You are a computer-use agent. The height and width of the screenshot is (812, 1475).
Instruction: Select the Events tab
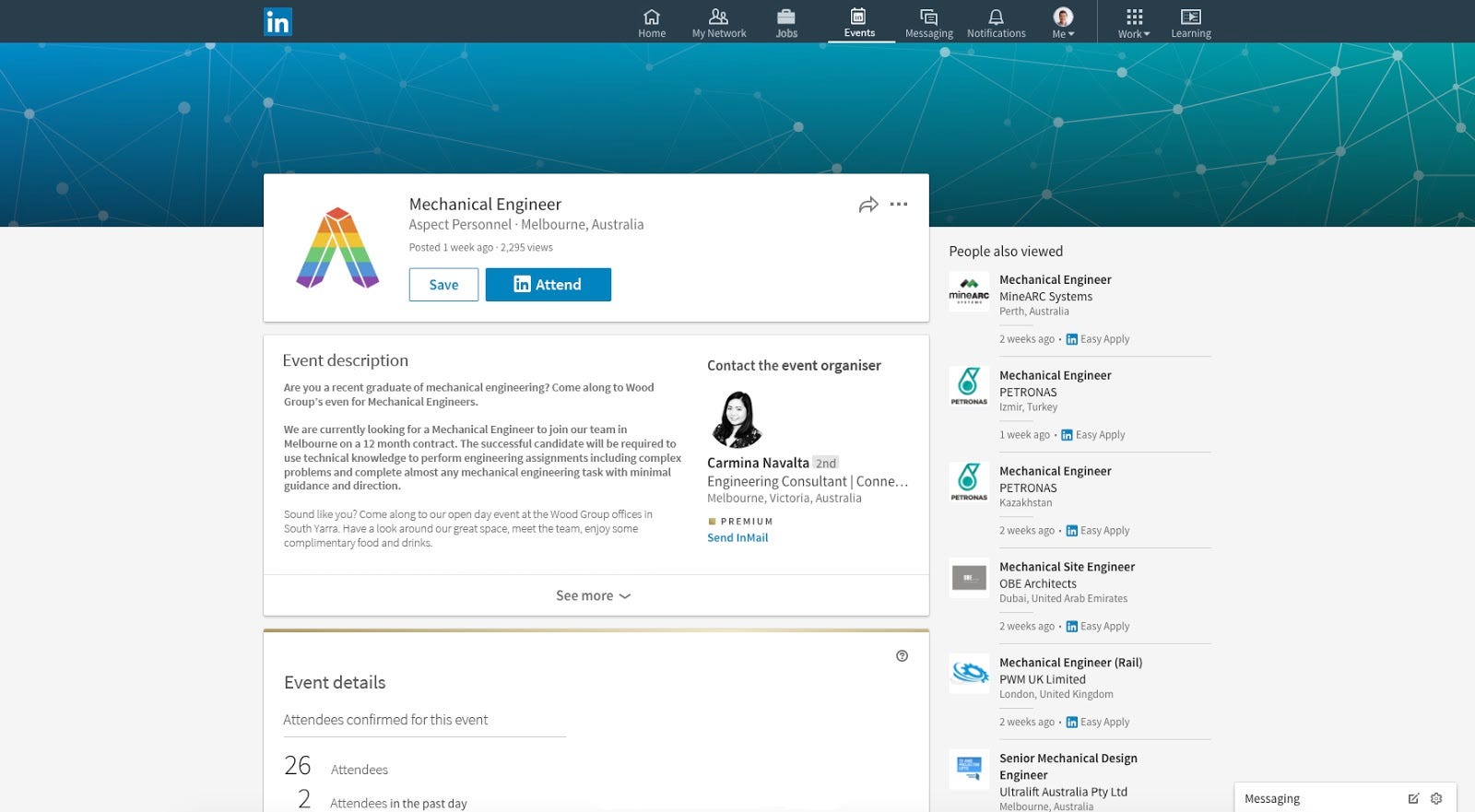coord(859,23)
